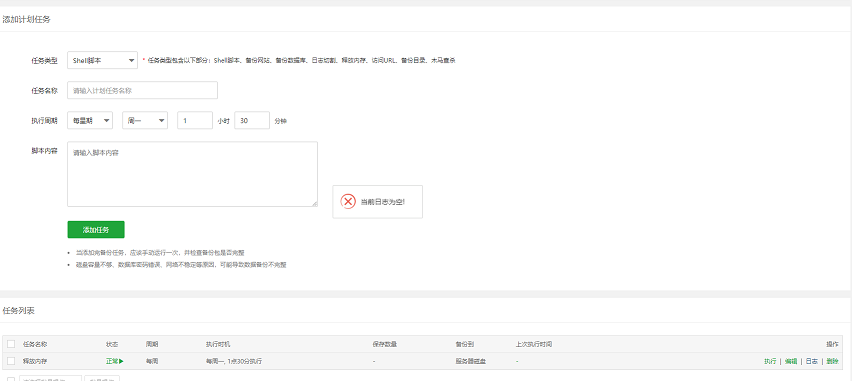Tick the select-all checkbox in the task list header
852x381 pixels.
click(x=11, y=344)
